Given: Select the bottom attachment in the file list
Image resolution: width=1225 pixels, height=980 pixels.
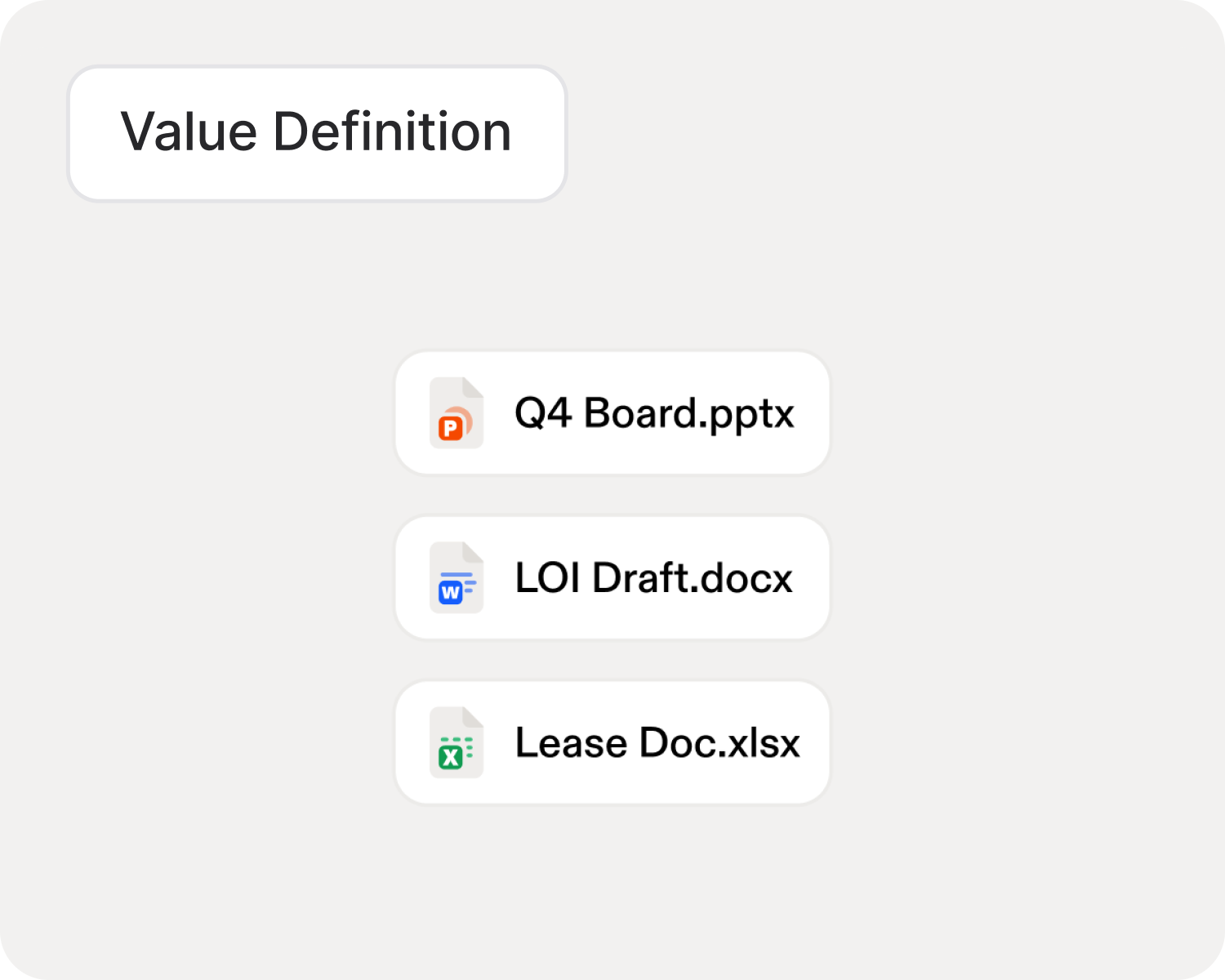Looking at the screenshot, I should pos(612,742).
